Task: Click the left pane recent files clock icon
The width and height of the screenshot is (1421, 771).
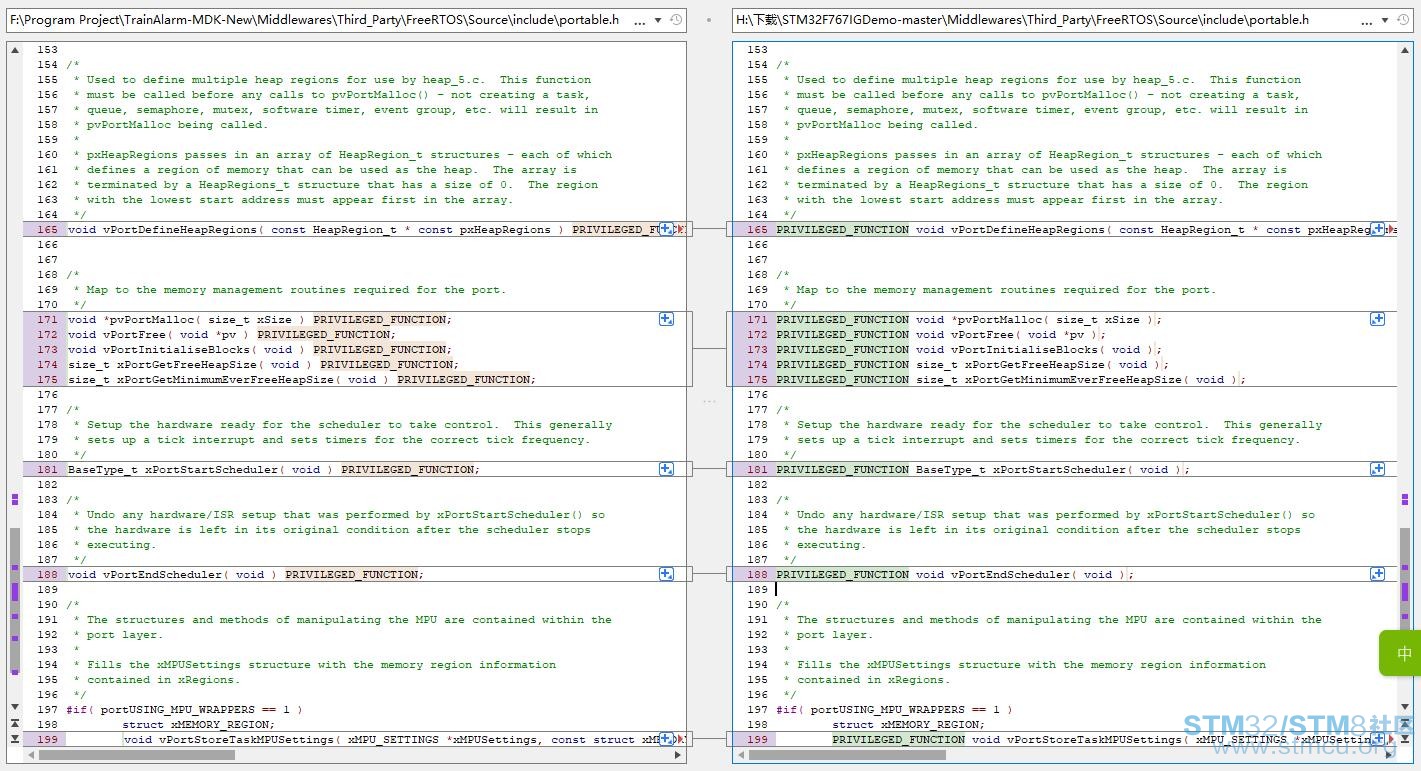Action: 675,20
